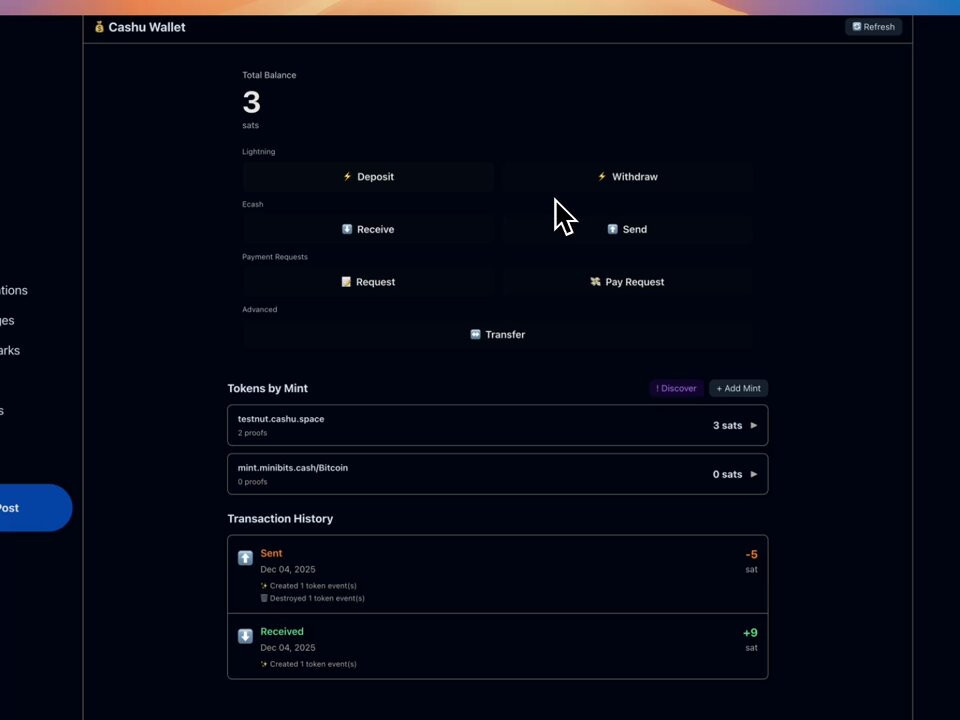Click the Ecash Send button
960x720 pixels.
[x=628, y=230]
